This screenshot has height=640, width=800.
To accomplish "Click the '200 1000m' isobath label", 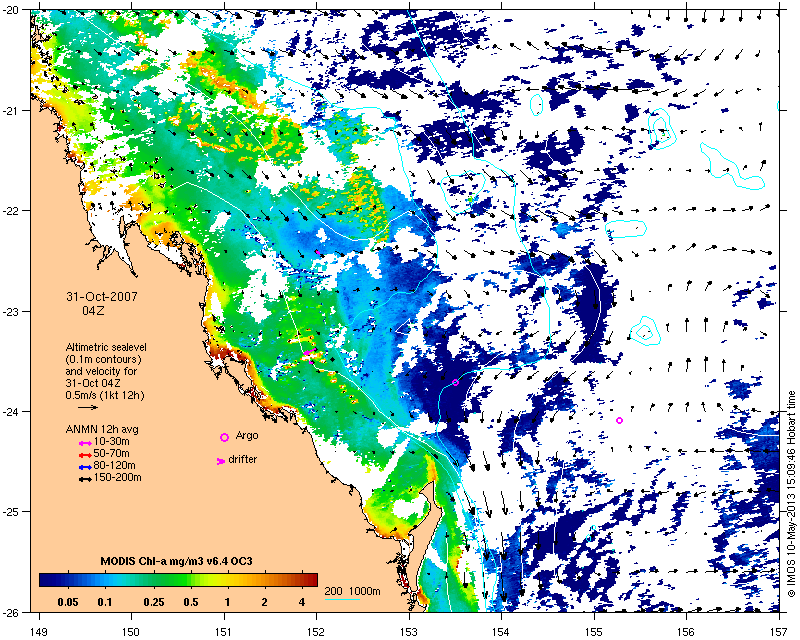I will [353, 592].
